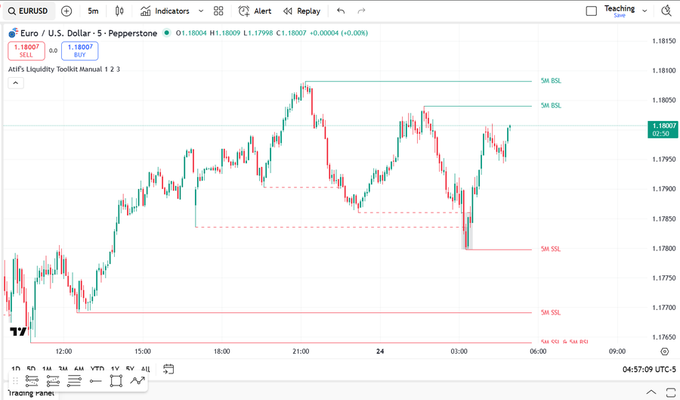Open the indicator templates grid icon
Viewport: 680px width, 400px height.
(219, 11)
